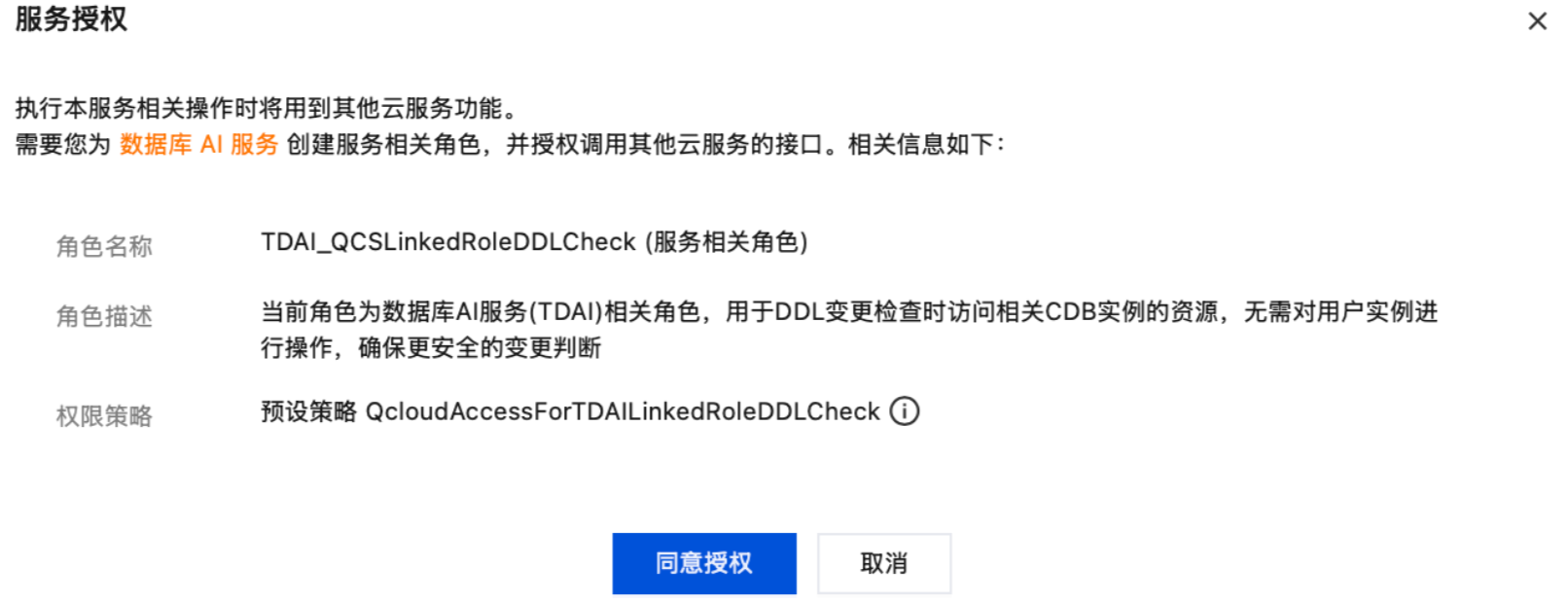Viewport: 1568px width, 605px height.
Task: Click the text 相关信息如下
Action: pos(920,145)
